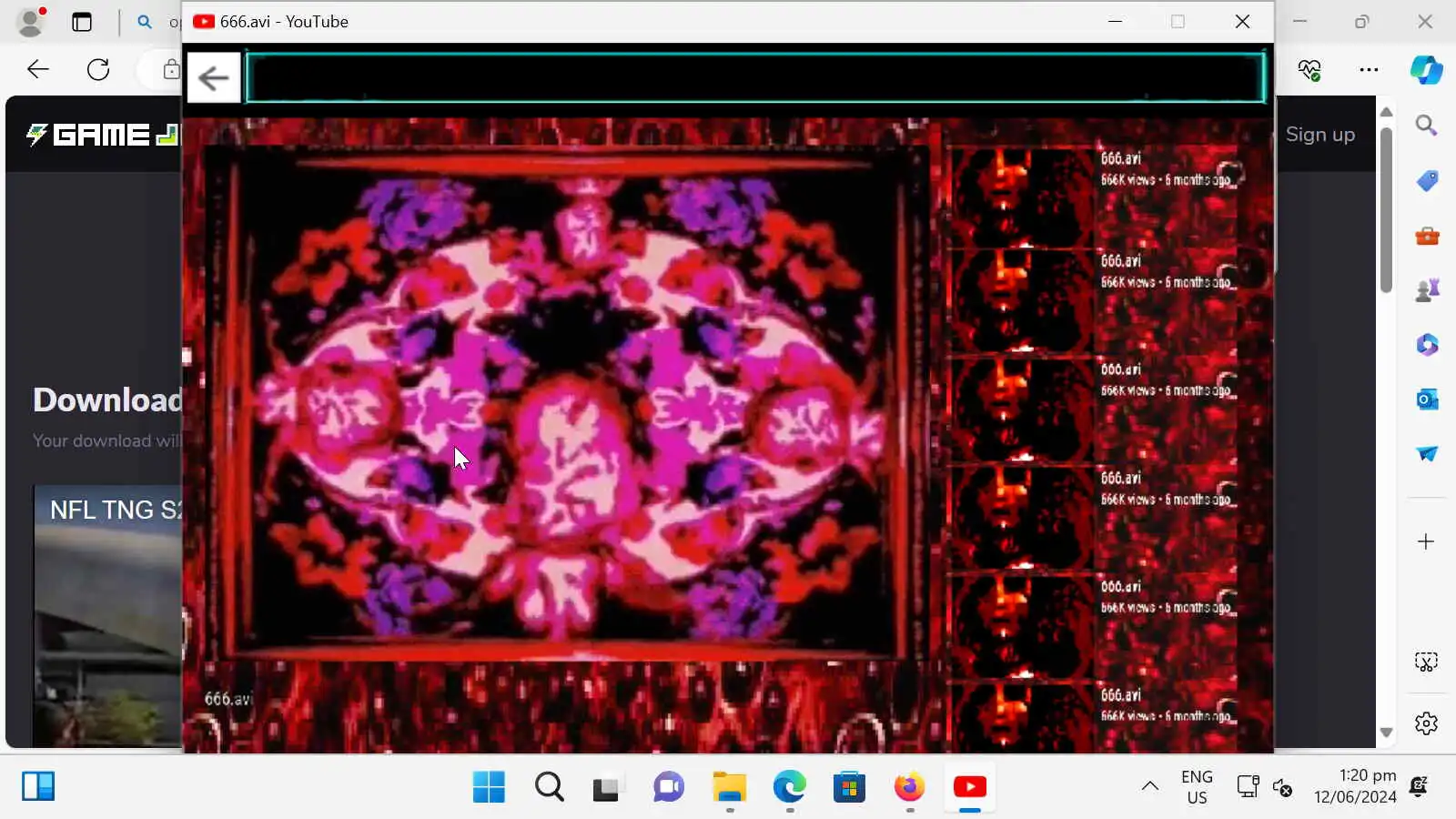This screenshot has height=819, width=1456.
Task: Open Microsoft Store from the taskbar
Action: pos(849,787)
